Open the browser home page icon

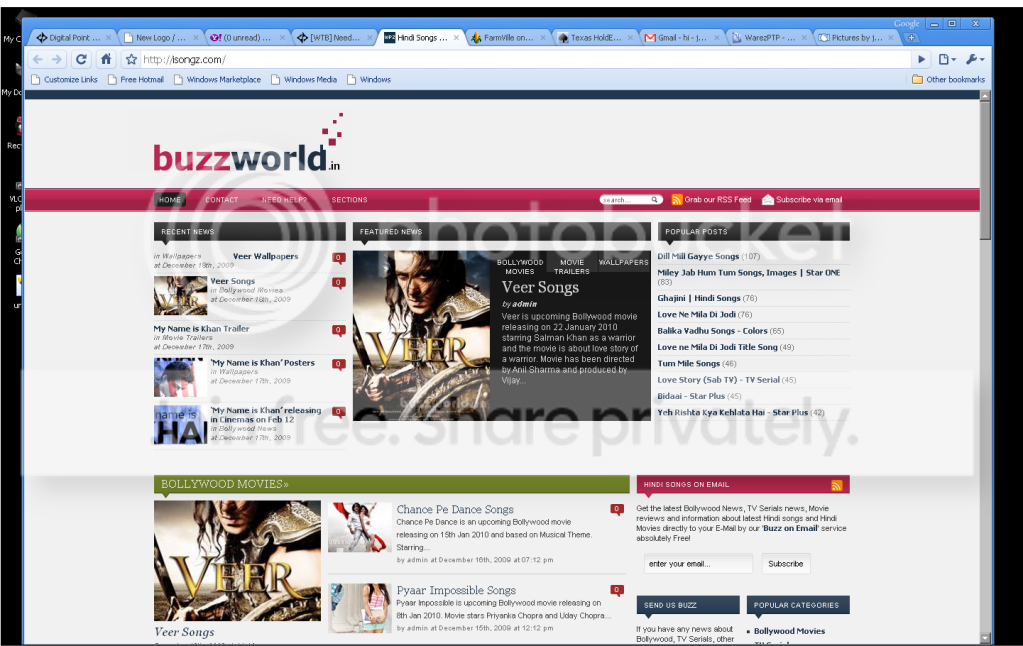[106, 59]
